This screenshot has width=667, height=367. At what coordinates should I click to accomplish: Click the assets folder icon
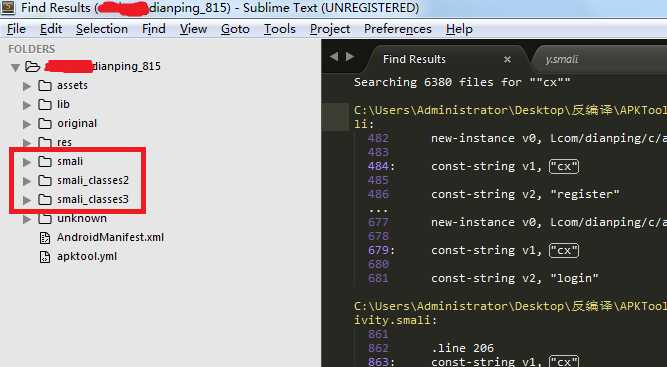click(45, 85)
